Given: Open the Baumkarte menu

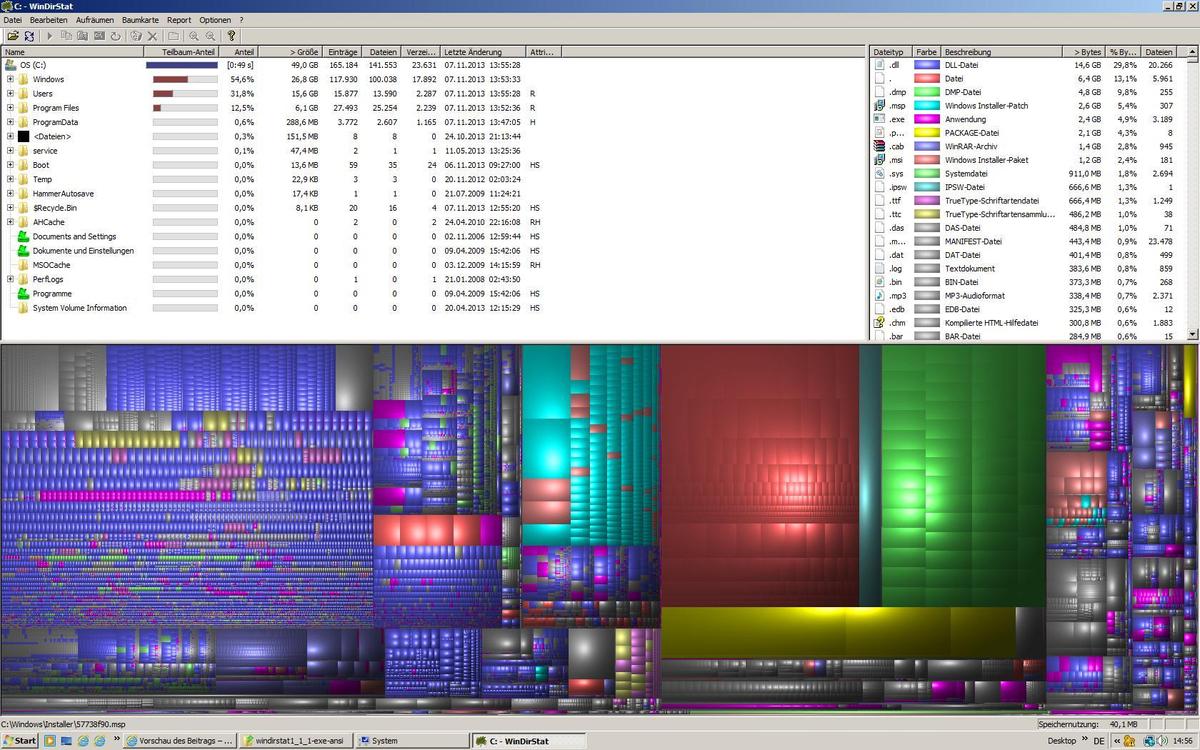Looking at the screenshot, I should [x=141, y=20].
